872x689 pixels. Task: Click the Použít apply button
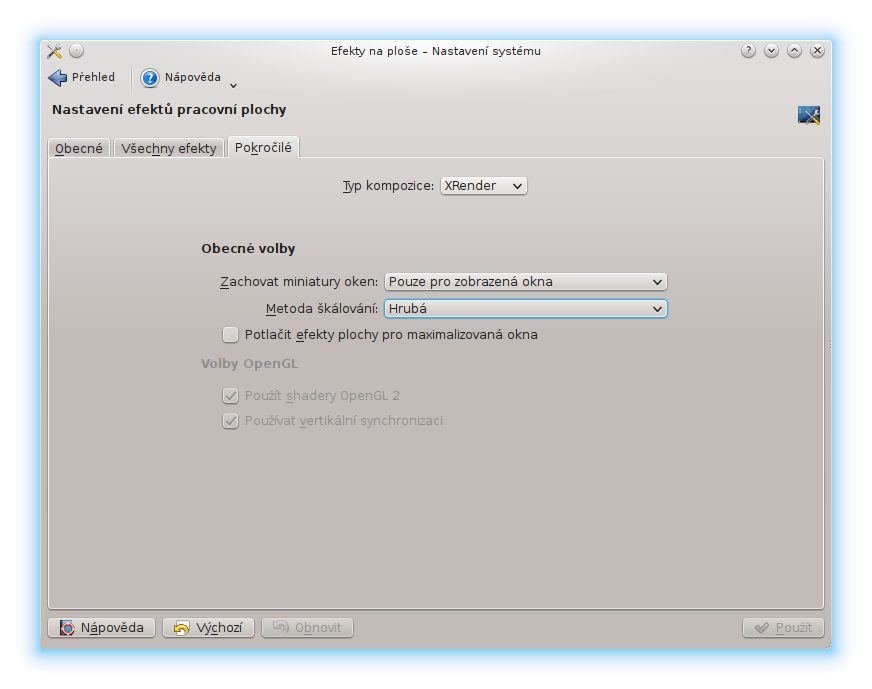point(783,628)
